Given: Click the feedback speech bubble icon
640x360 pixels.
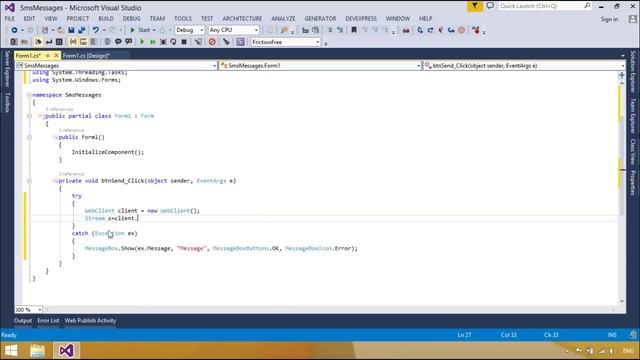Looking at the screenshot, I should coord(490,6).
